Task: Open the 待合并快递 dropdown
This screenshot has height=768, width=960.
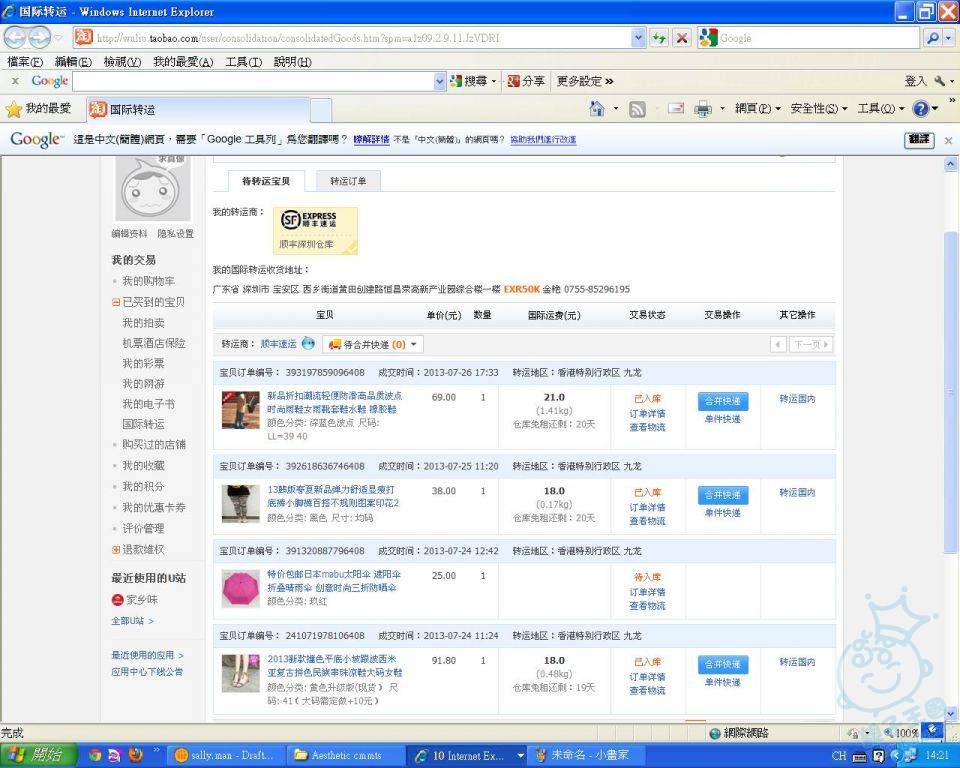Action: pyautogui.click(x=373, y=344)
